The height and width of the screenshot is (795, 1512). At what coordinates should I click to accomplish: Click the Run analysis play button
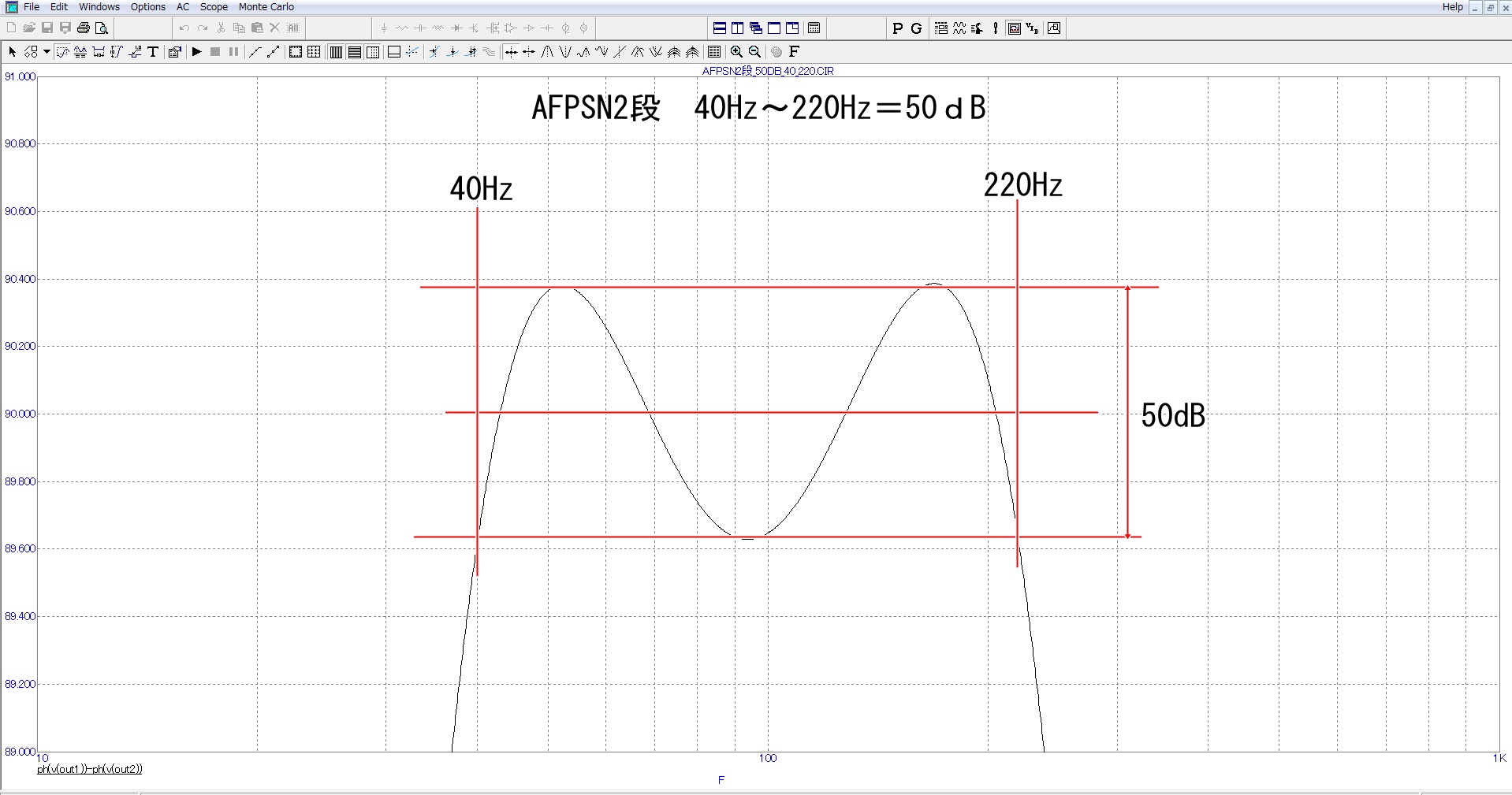pos(197,52)
